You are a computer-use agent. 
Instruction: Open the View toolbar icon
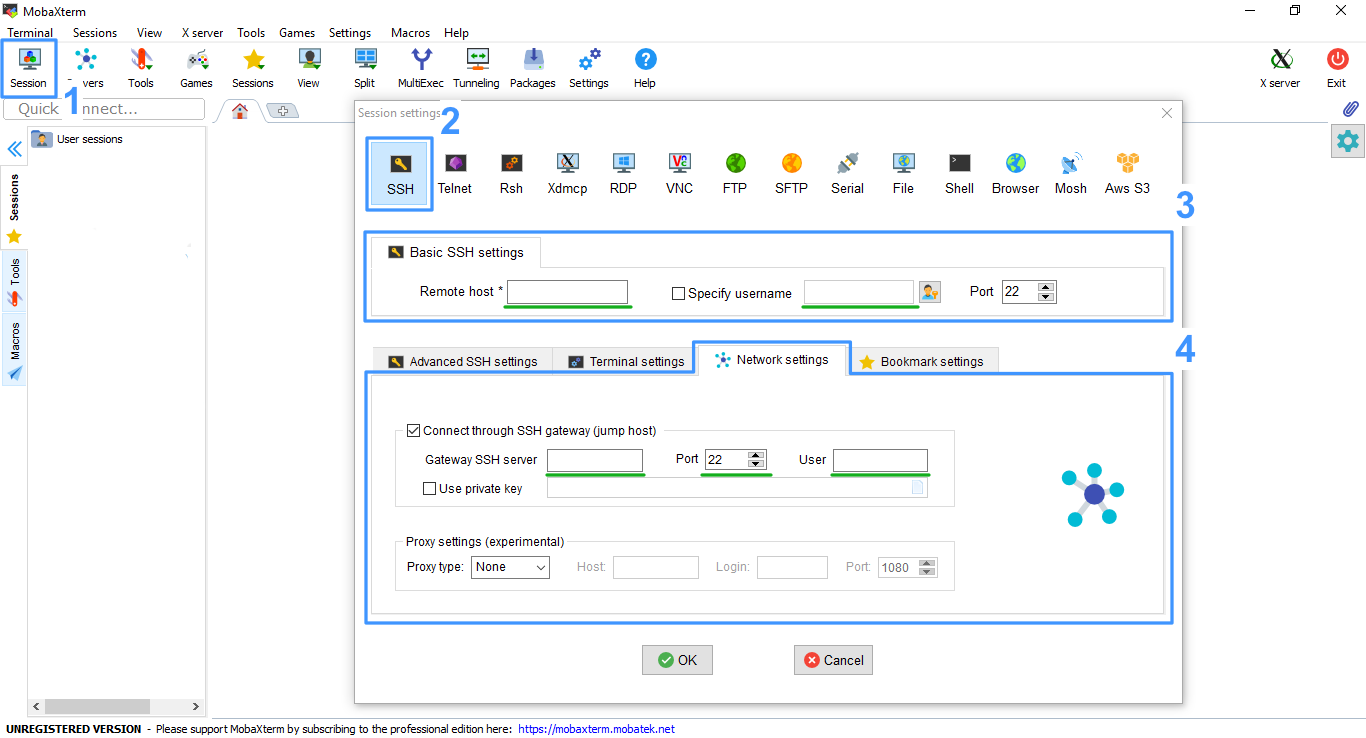(309, 69)
